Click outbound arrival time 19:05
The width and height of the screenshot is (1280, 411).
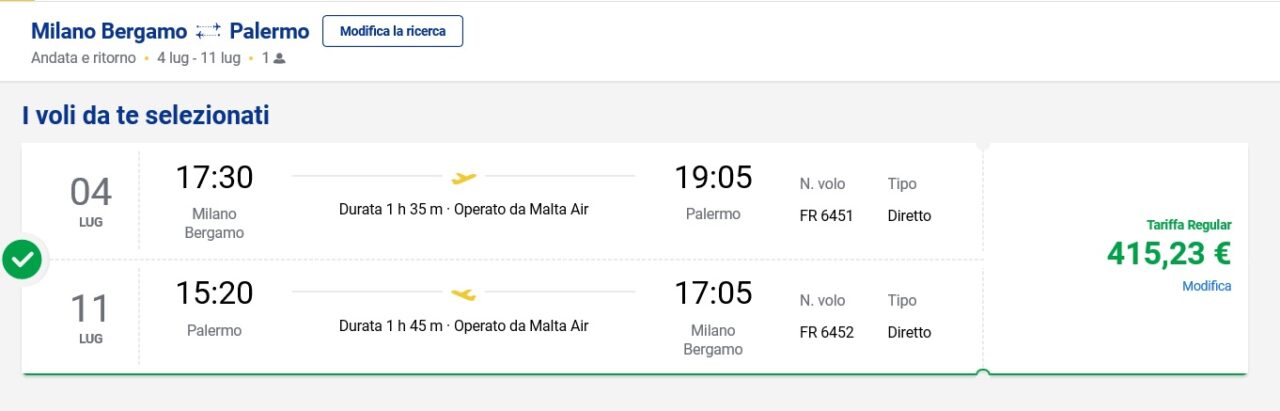(713, 177)
